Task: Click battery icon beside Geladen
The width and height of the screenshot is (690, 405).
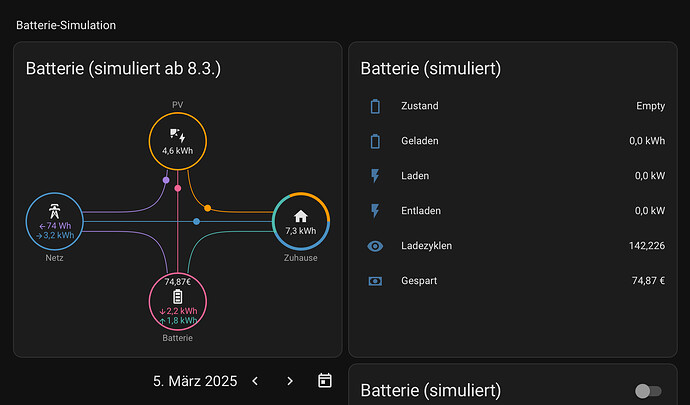Action: pos(375,141)
